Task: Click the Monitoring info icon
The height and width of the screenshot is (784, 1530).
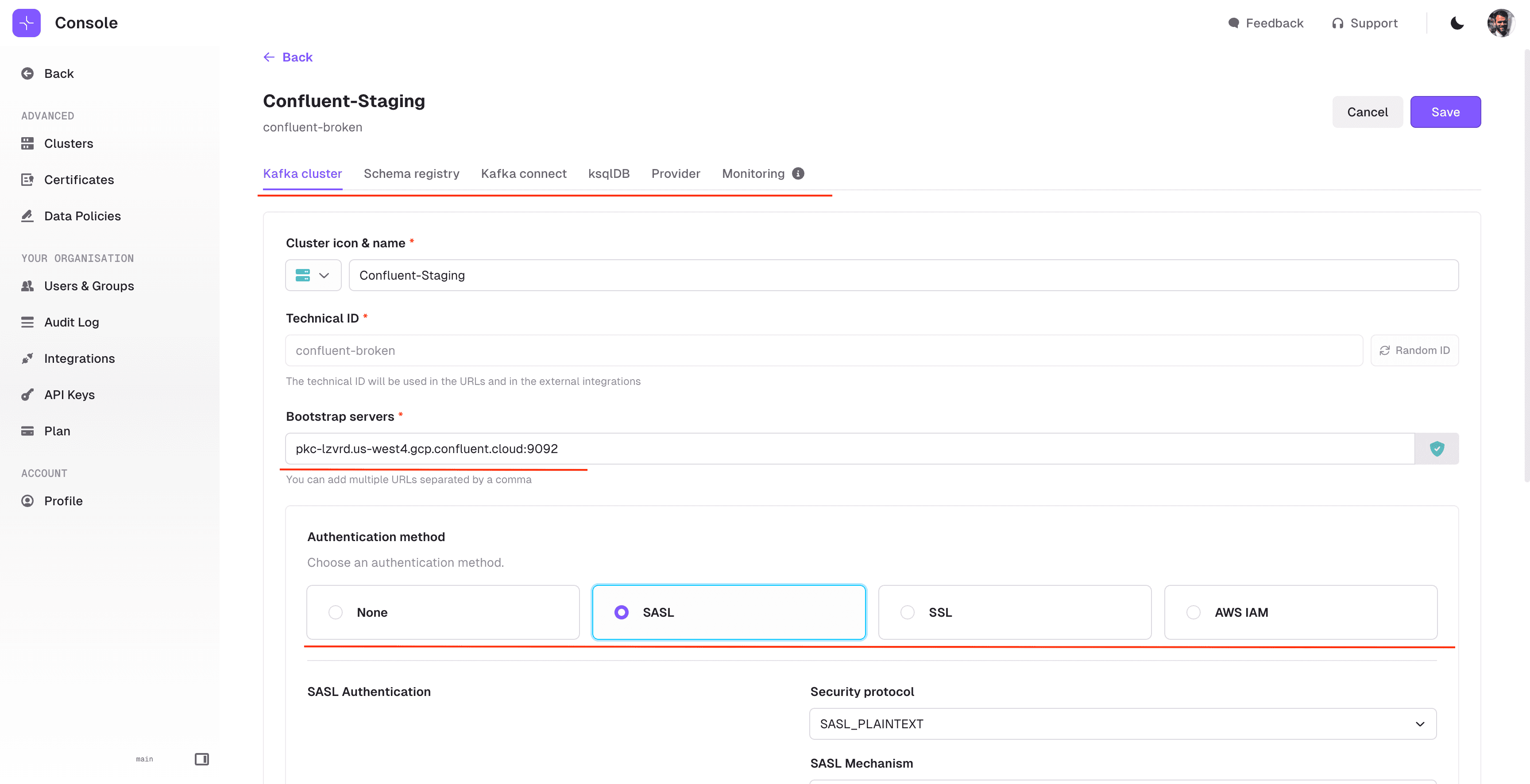Action: [798, 173]
